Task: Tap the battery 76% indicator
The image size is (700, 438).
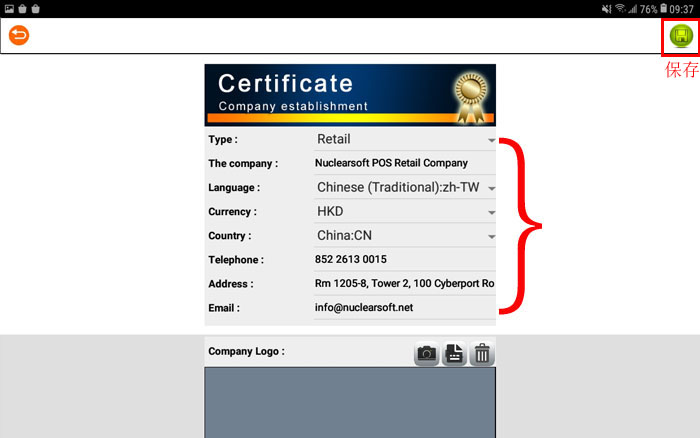Action: (x=653, y=9)
